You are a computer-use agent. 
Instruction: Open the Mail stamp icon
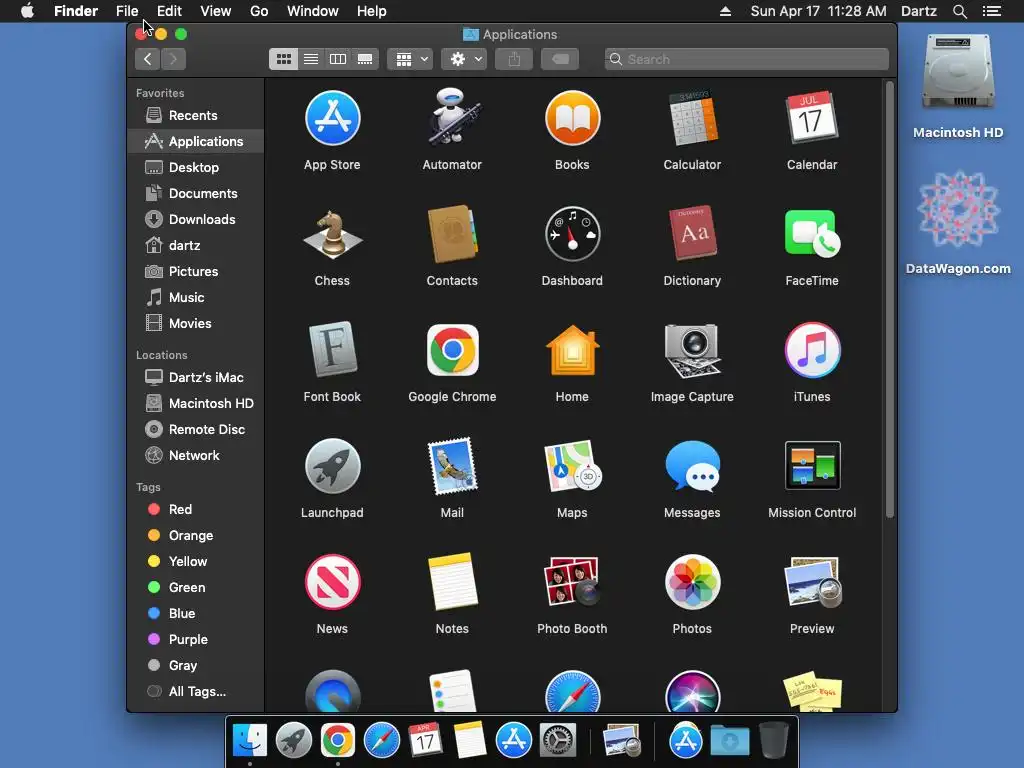tap(452, 466)
